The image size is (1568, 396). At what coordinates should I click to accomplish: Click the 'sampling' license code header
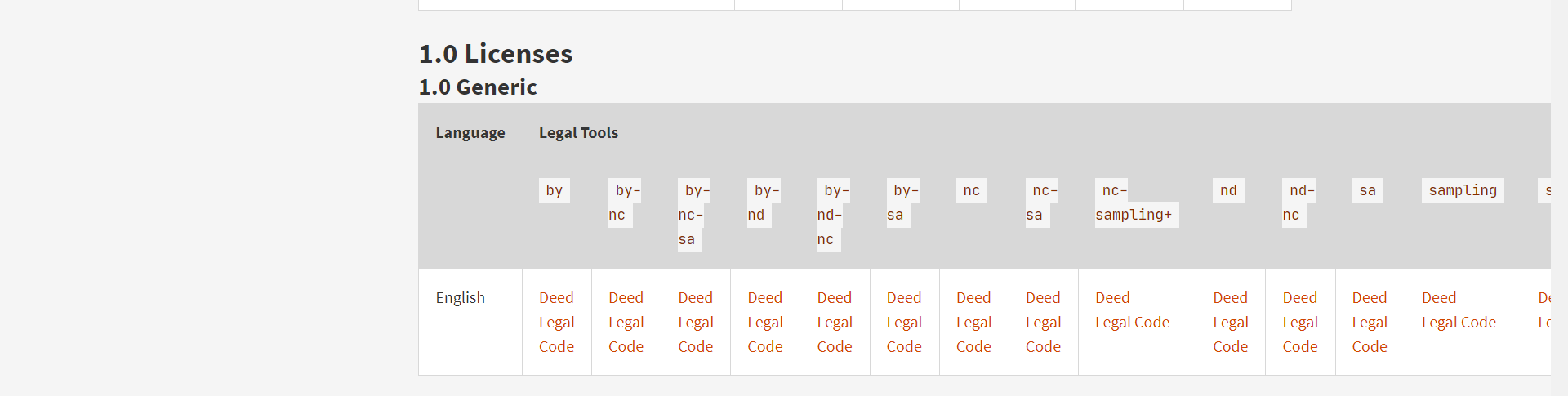(1463, 190)
